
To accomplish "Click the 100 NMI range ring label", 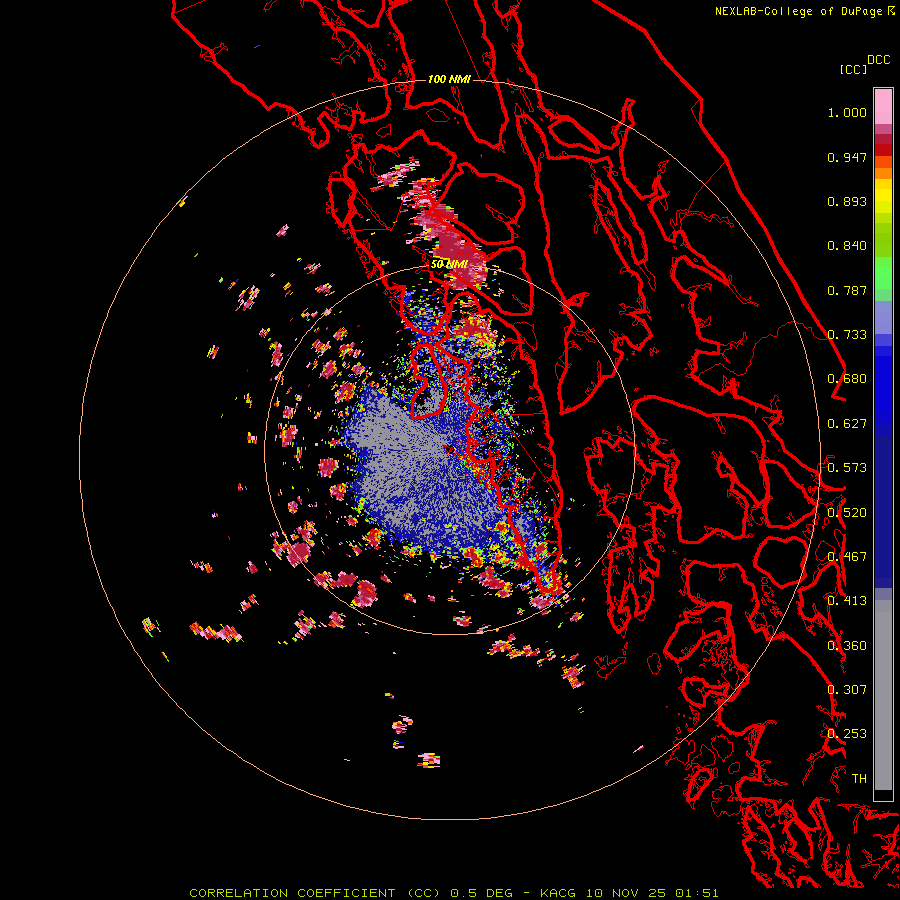I will point(449,79).
